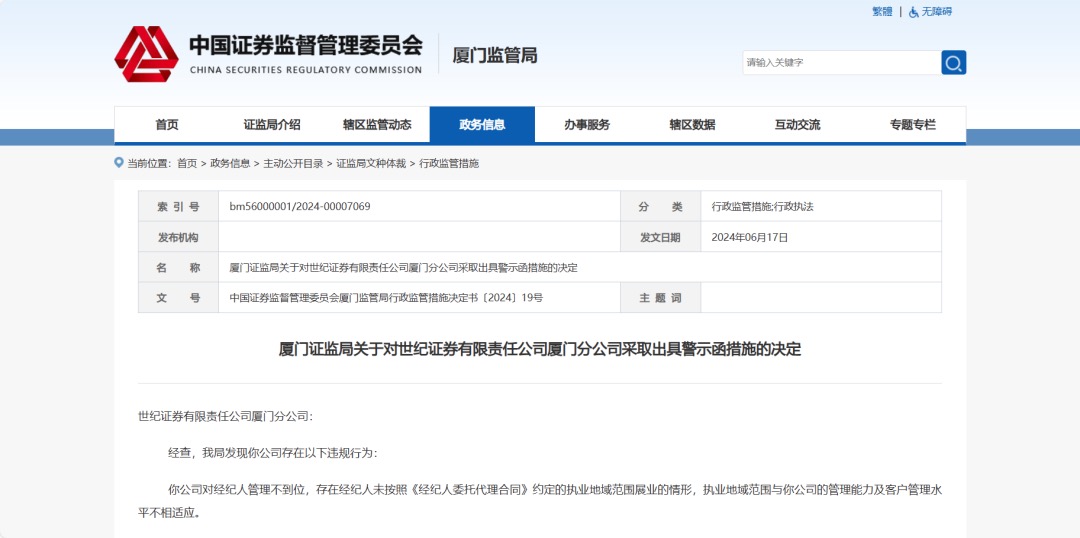This screenshot has width=1080, height=538.
Task: Click the CSRC red logo
Action: [146, 55]
